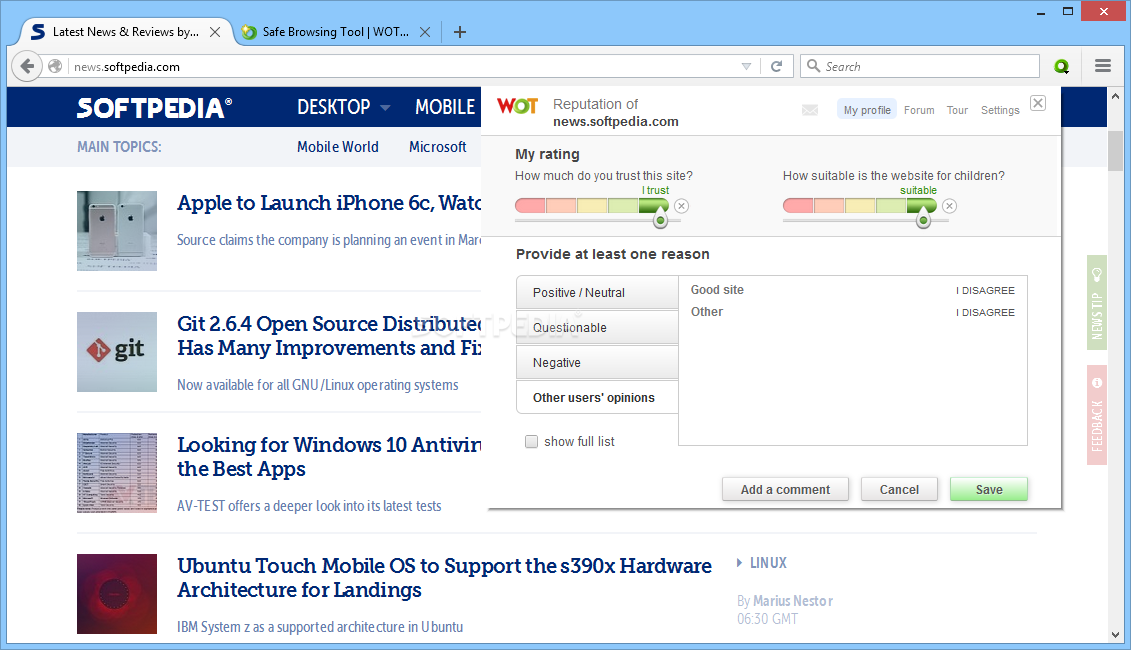Click the antivirus table thumbnail
Screen dimensions: 1131x650
[117, 473]
